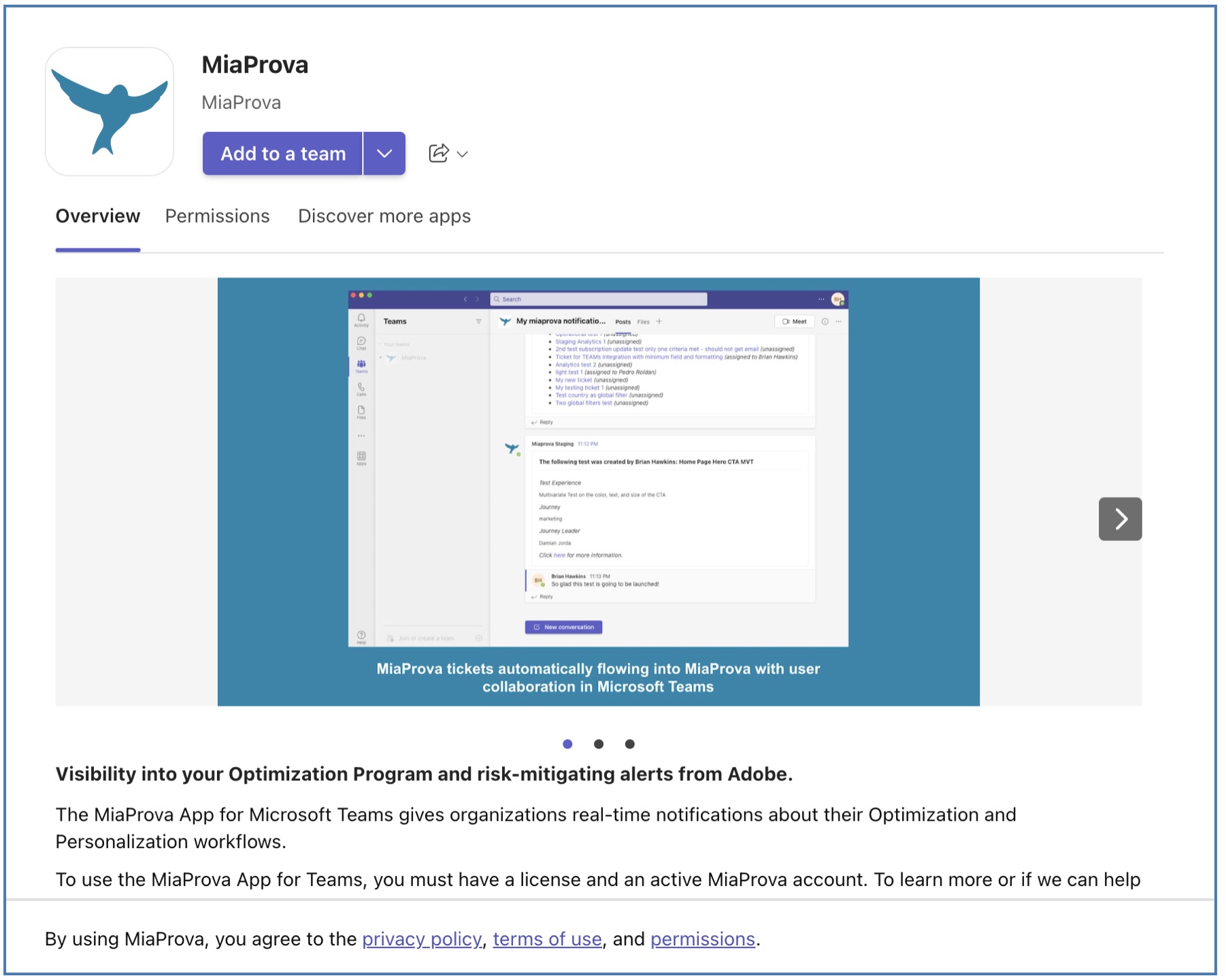Click 'The MiaProva App for Microsoft Teams' paragraph
This screenshot has width=1226, height=980.
[x=536, y=828]
